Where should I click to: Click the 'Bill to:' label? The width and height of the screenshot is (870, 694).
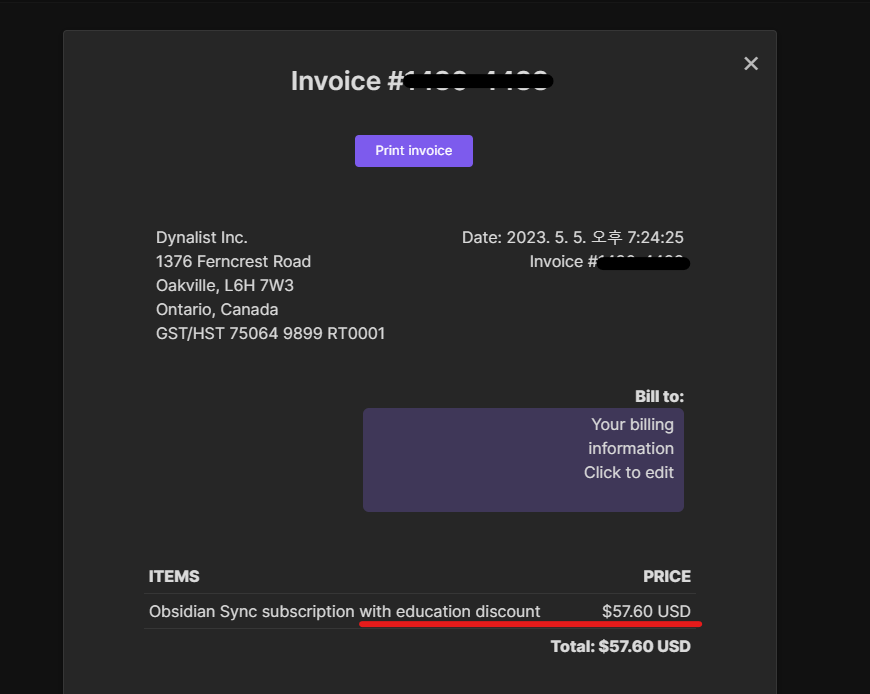point(659,396)
